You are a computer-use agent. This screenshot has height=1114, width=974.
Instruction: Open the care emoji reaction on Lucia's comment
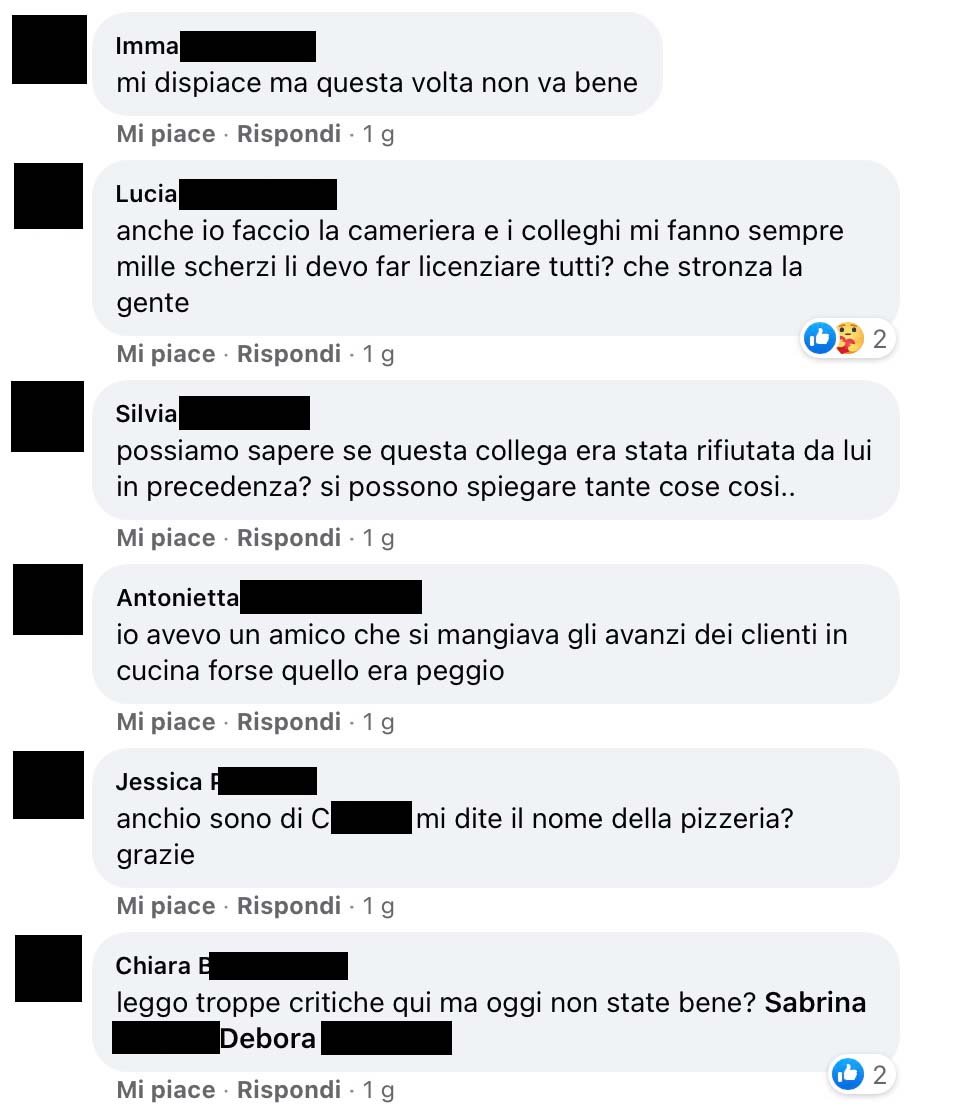point(849,338)
